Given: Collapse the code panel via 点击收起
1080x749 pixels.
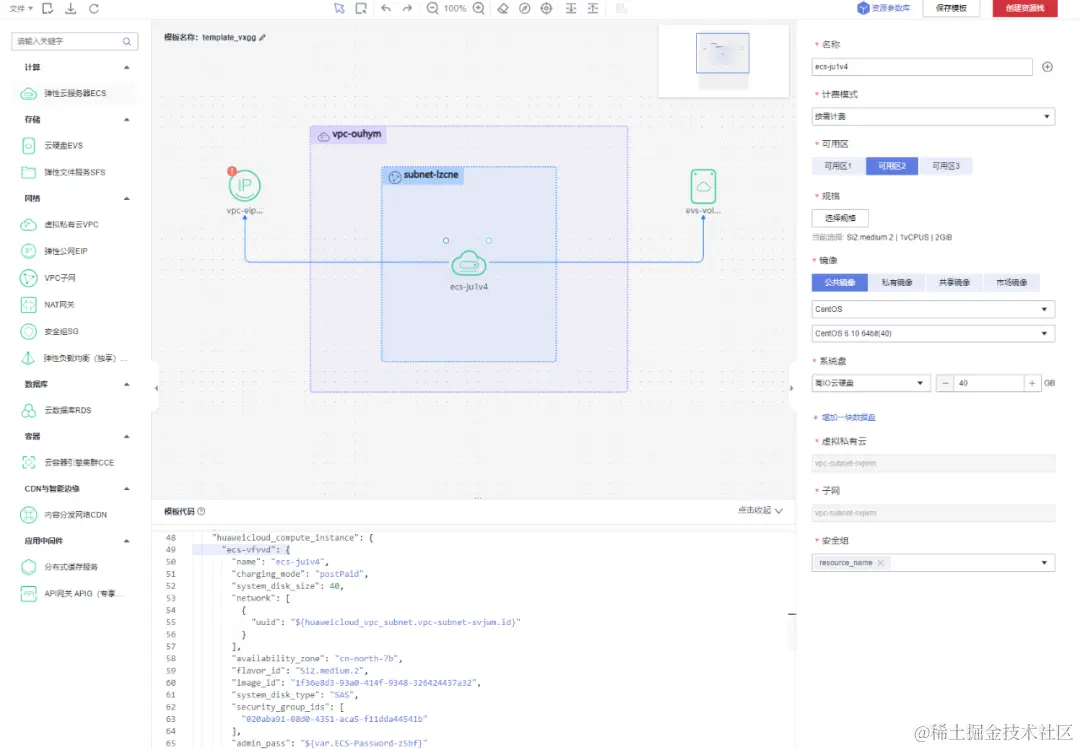Looking at the screenshot, I should [760, 511].
